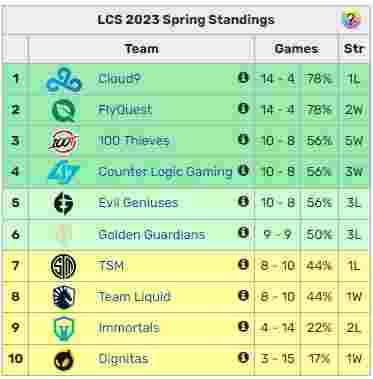Open the Golden Guardians team link
373x379 pixels.
pos(151,234)
